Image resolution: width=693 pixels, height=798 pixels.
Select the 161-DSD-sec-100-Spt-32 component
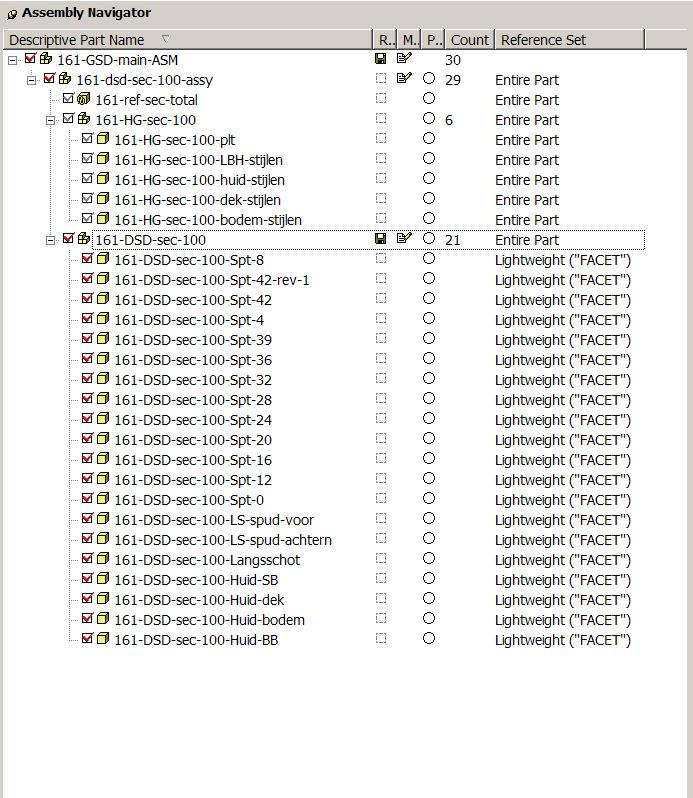coord(193,380)
